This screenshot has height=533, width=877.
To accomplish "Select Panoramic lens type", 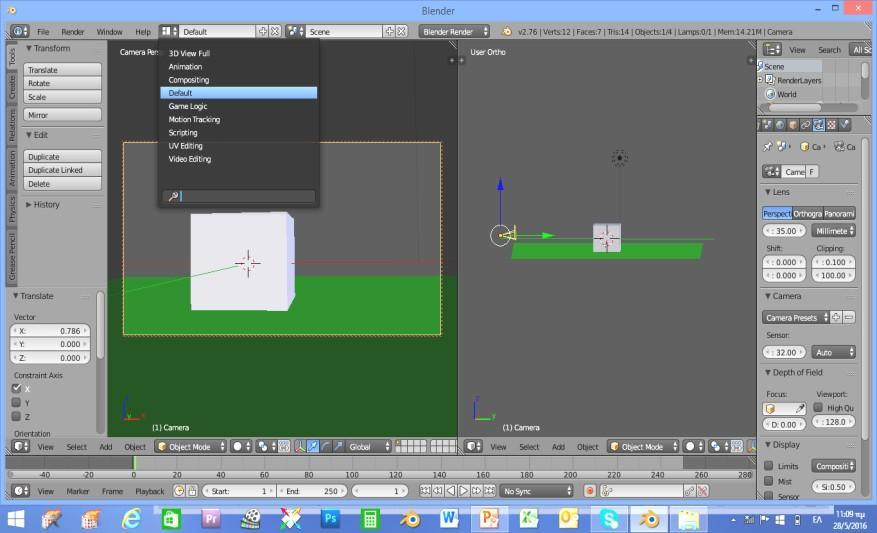I will coord(839,214).
